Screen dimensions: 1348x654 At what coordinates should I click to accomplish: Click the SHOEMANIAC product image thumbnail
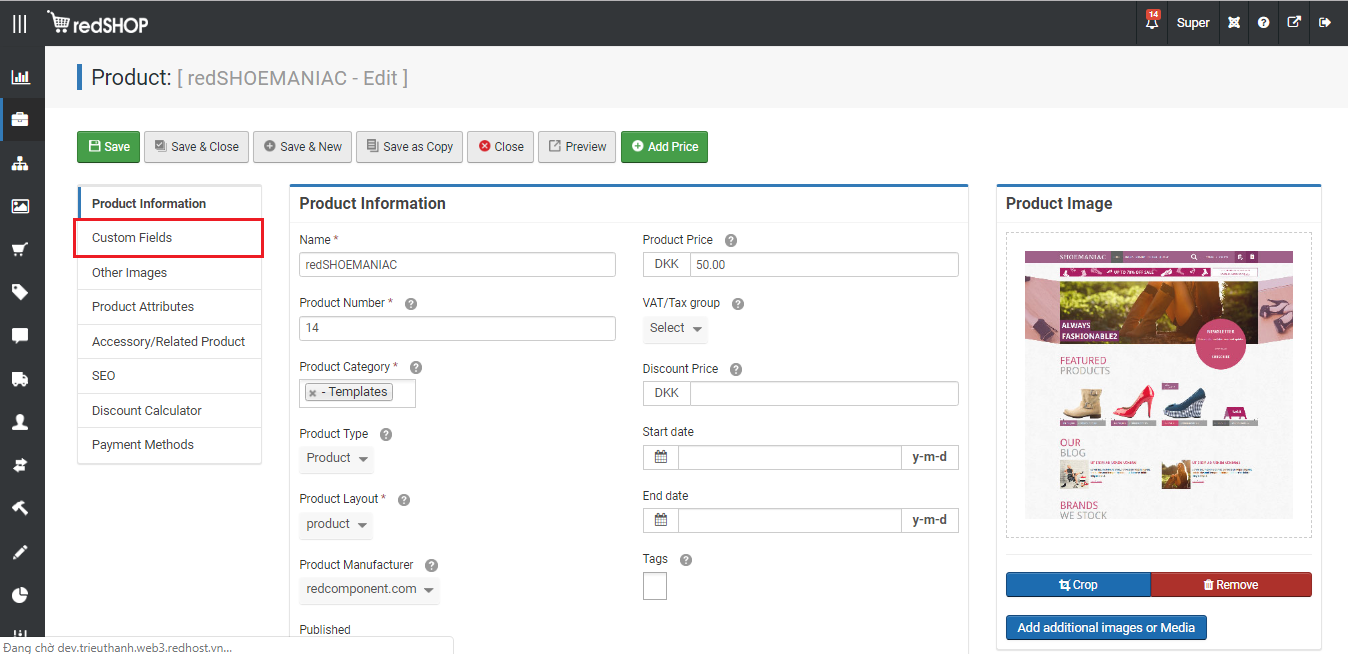1158,385
